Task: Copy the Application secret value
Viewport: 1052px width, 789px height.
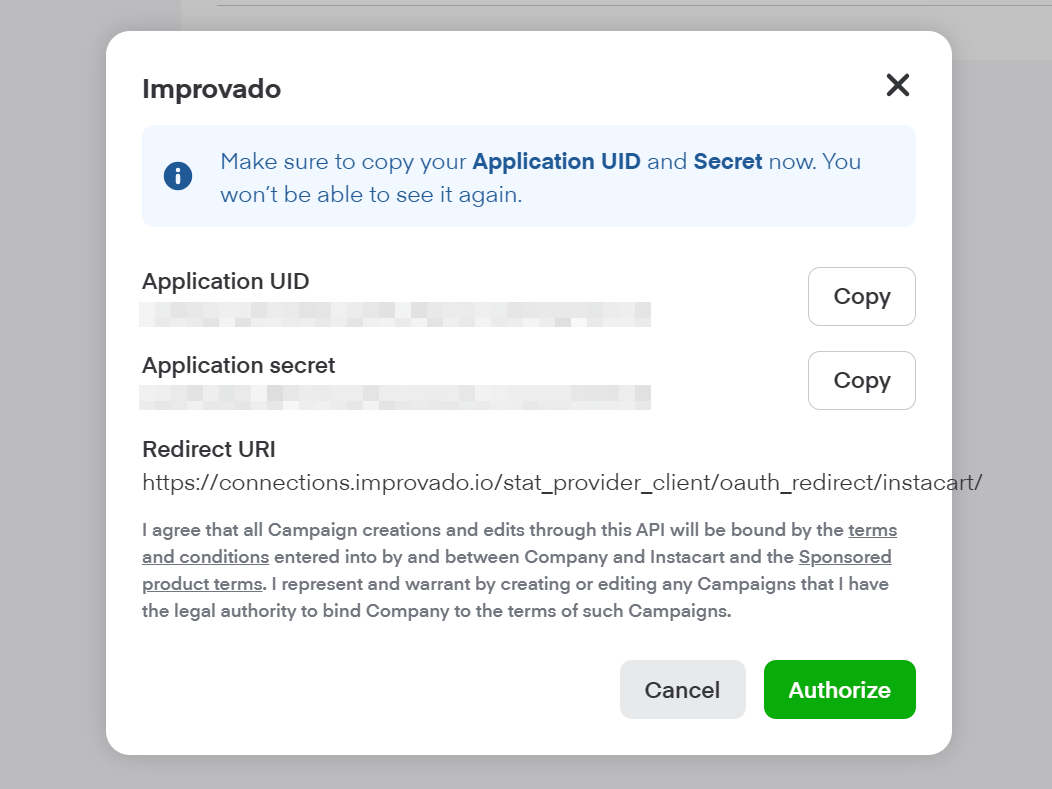Action: click(861, 381)
